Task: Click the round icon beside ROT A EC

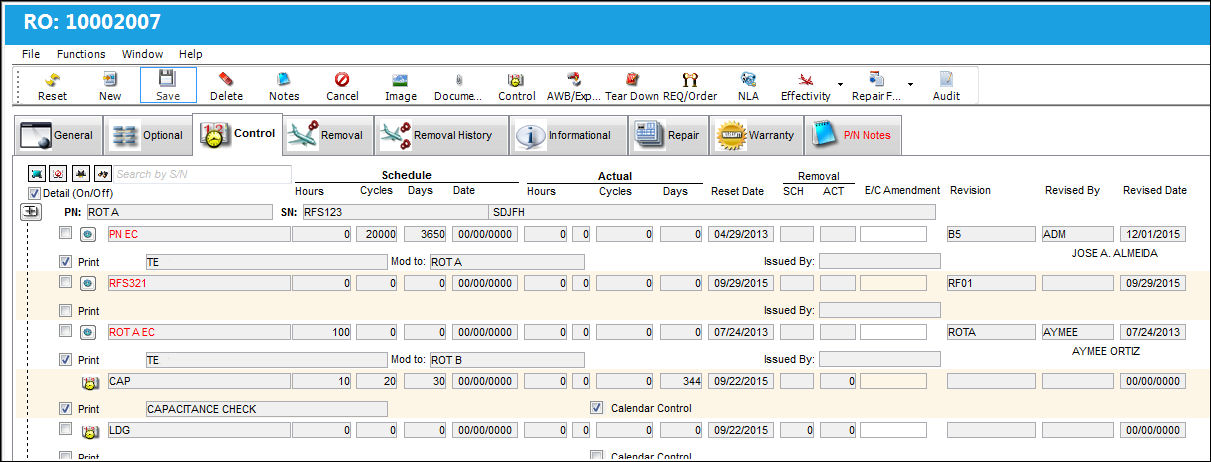Action: [x=88, y=332]
